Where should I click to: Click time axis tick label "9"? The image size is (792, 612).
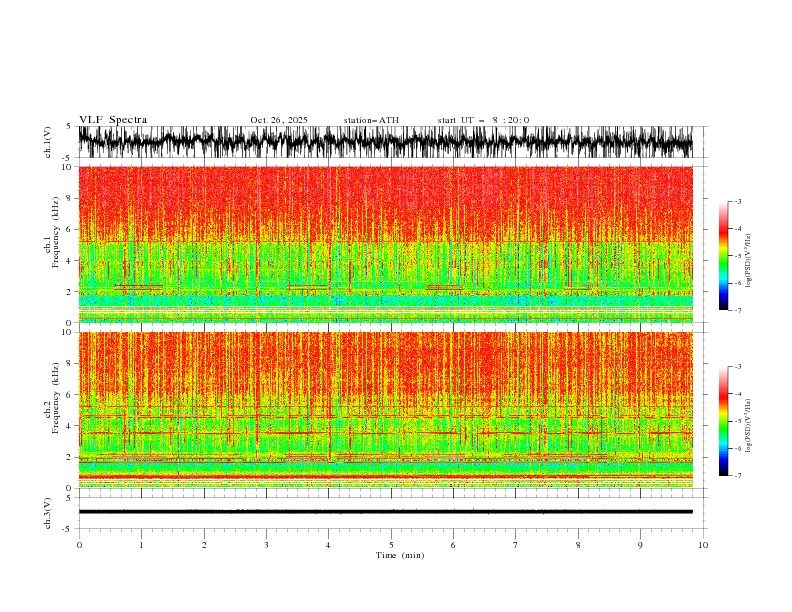[640, 545]
